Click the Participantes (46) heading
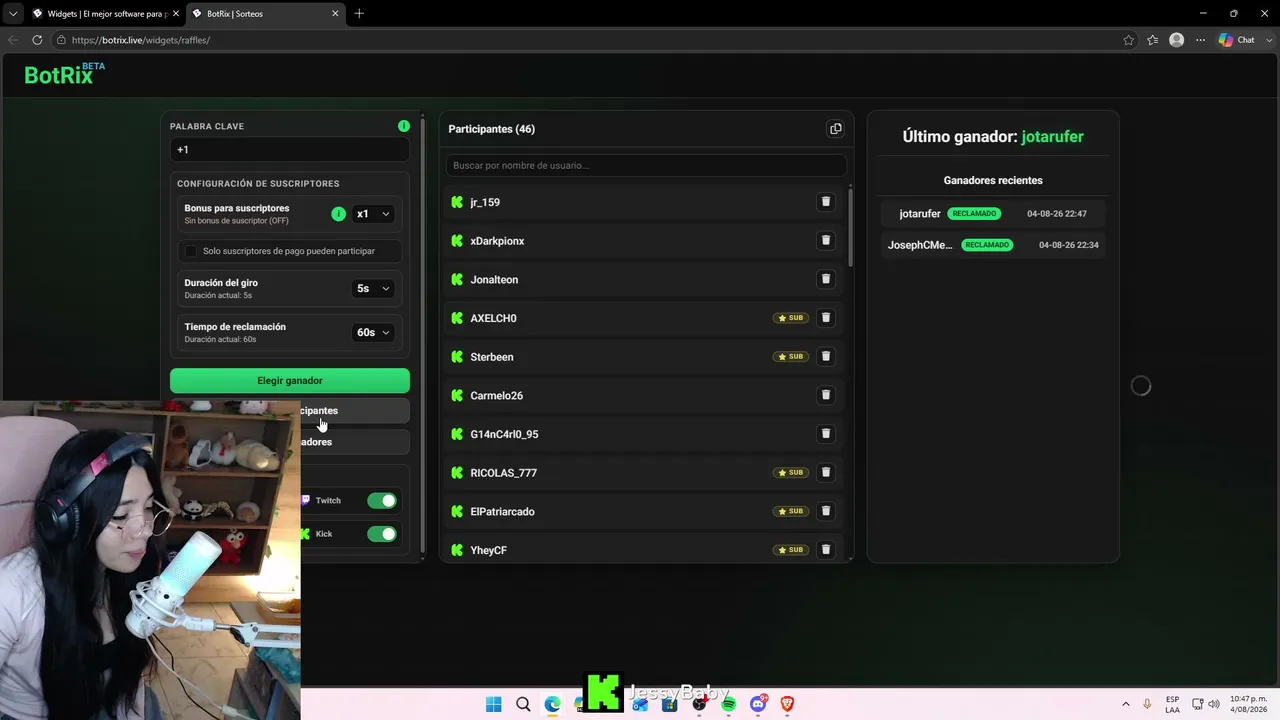 [x=491, y=129]
